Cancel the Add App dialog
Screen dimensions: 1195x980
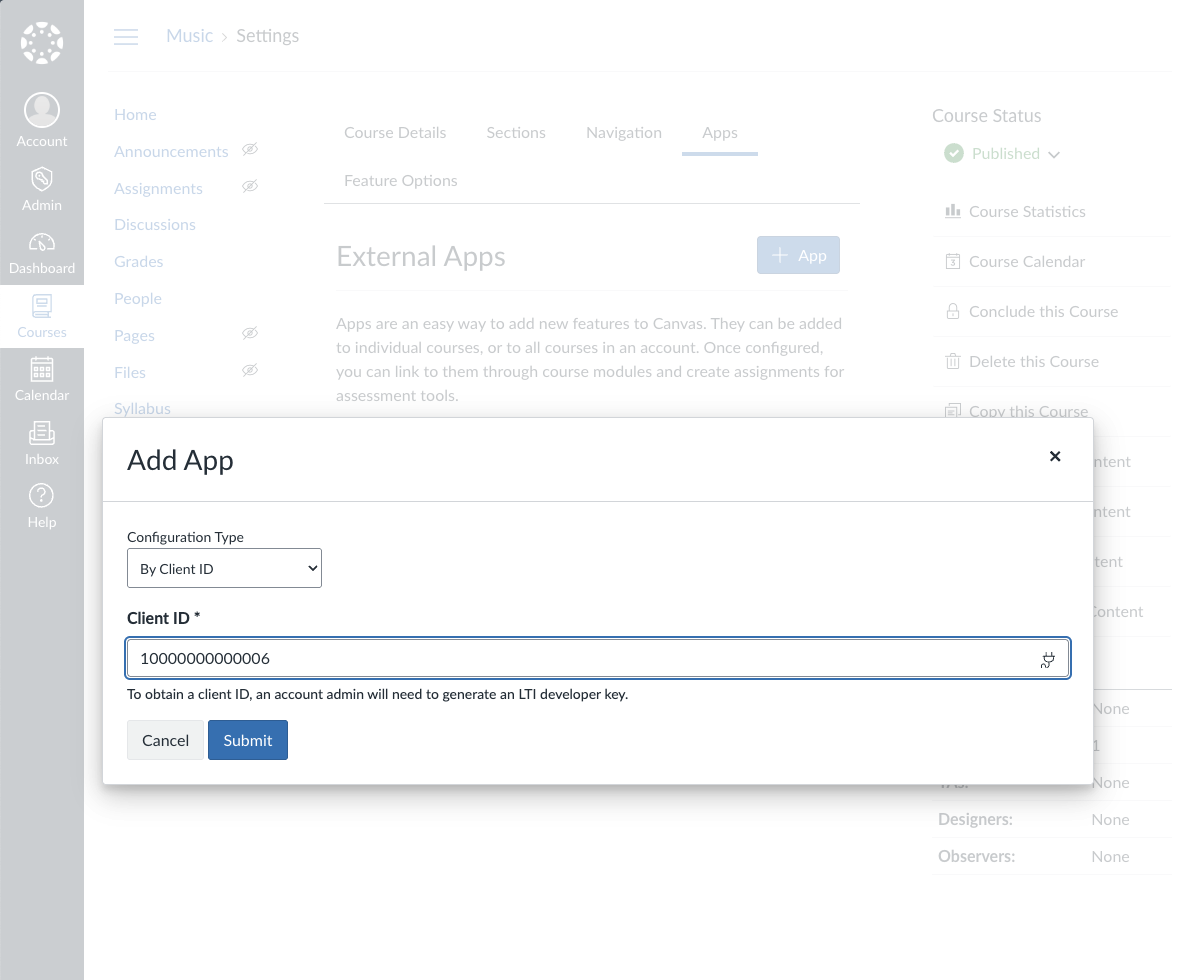(165, 740)
